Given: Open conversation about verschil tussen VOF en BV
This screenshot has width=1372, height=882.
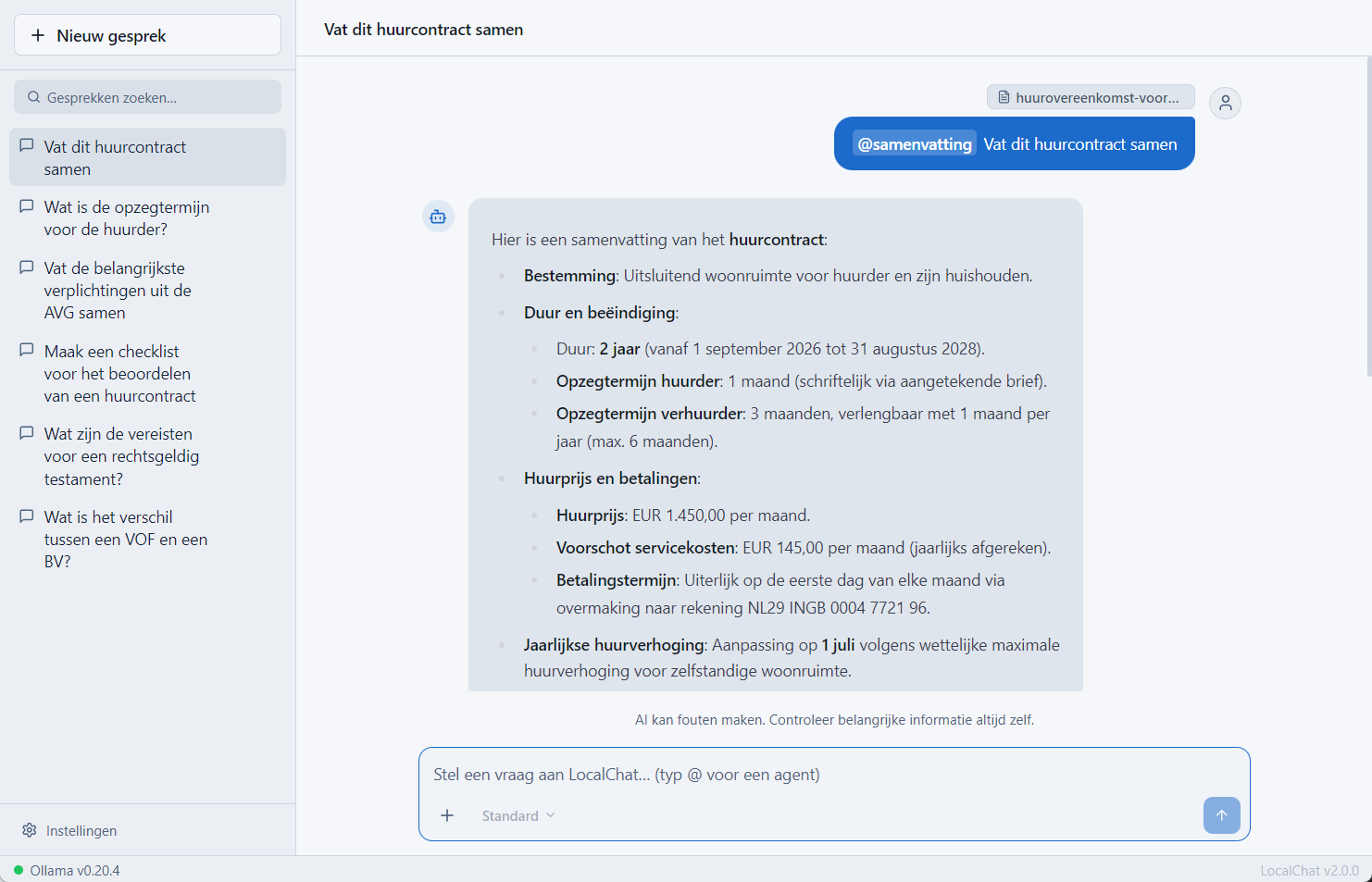Looking at the screenshot, I should tap(147, 540).
